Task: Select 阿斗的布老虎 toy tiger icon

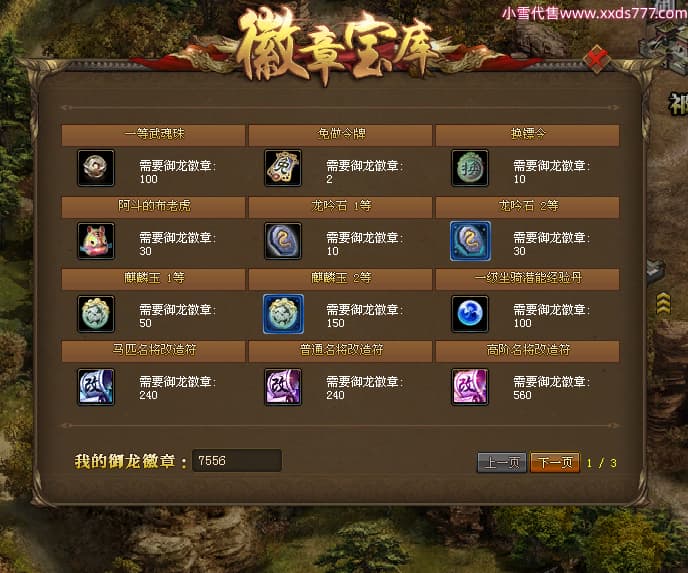Action: [x=96, y=241]
